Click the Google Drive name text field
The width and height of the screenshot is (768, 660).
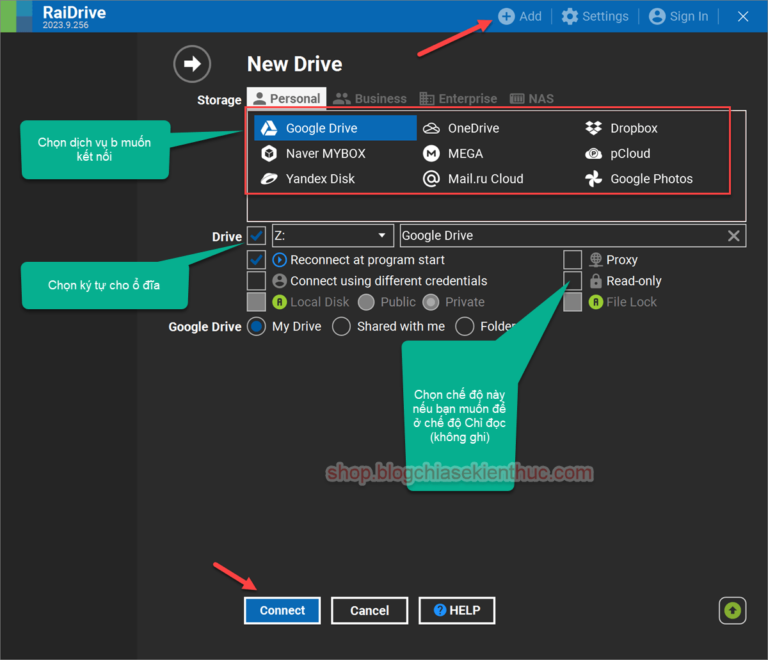pyautogui.click(x=560, y=236)
